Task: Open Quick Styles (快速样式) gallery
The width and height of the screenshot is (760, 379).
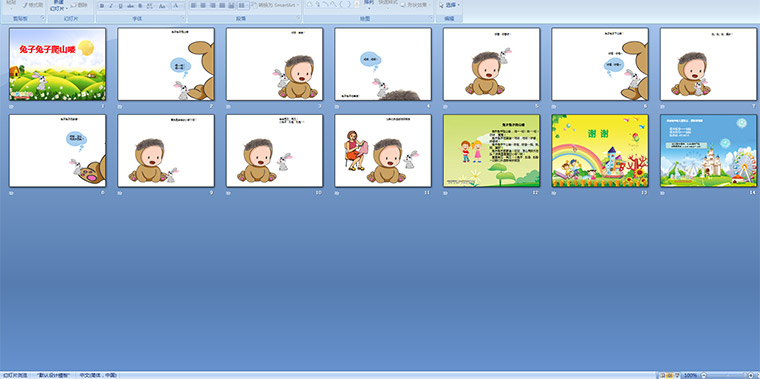Action: click(x=388, y=5)
